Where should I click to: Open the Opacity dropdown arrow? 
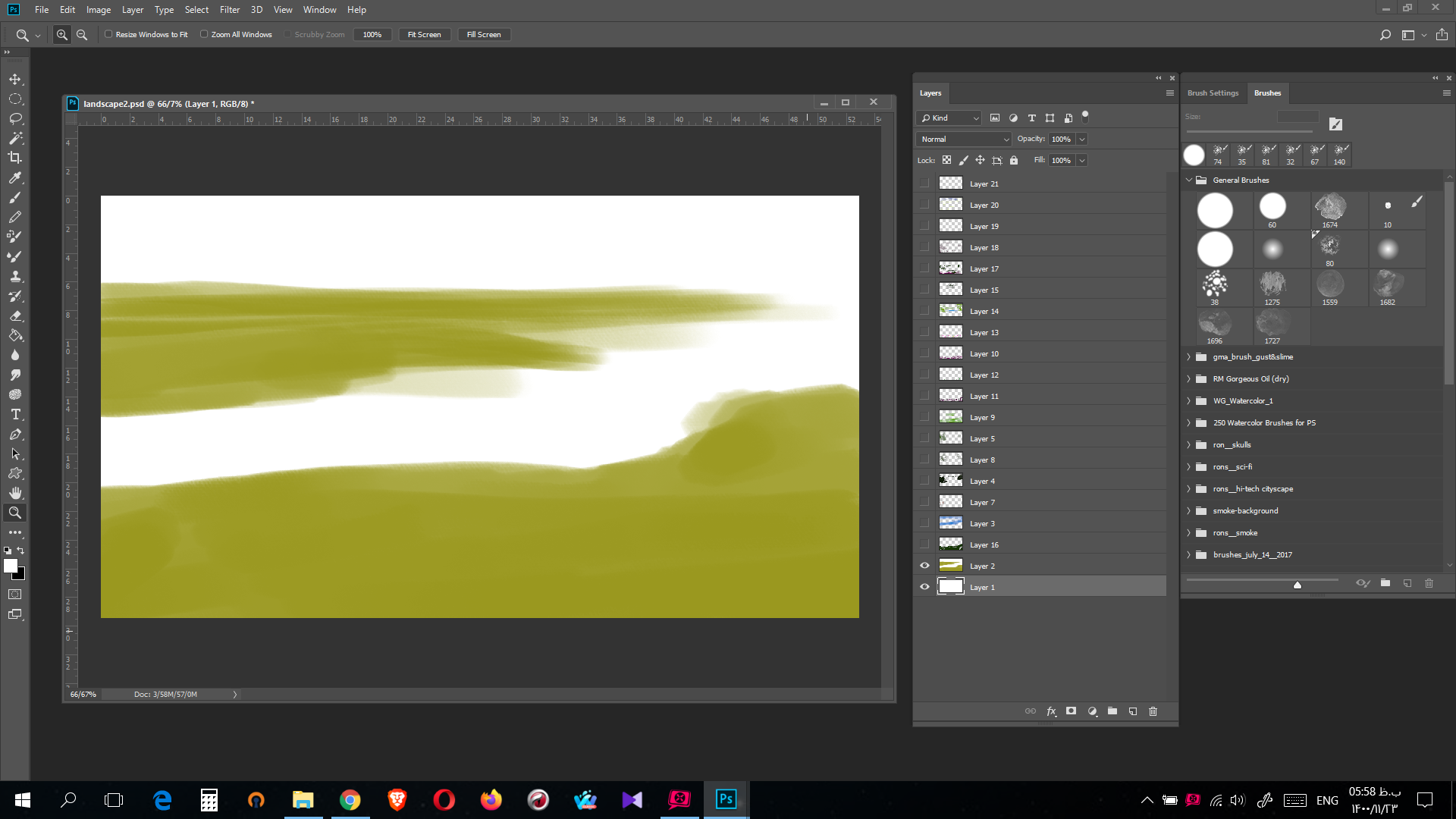(x=1082, y=140)
